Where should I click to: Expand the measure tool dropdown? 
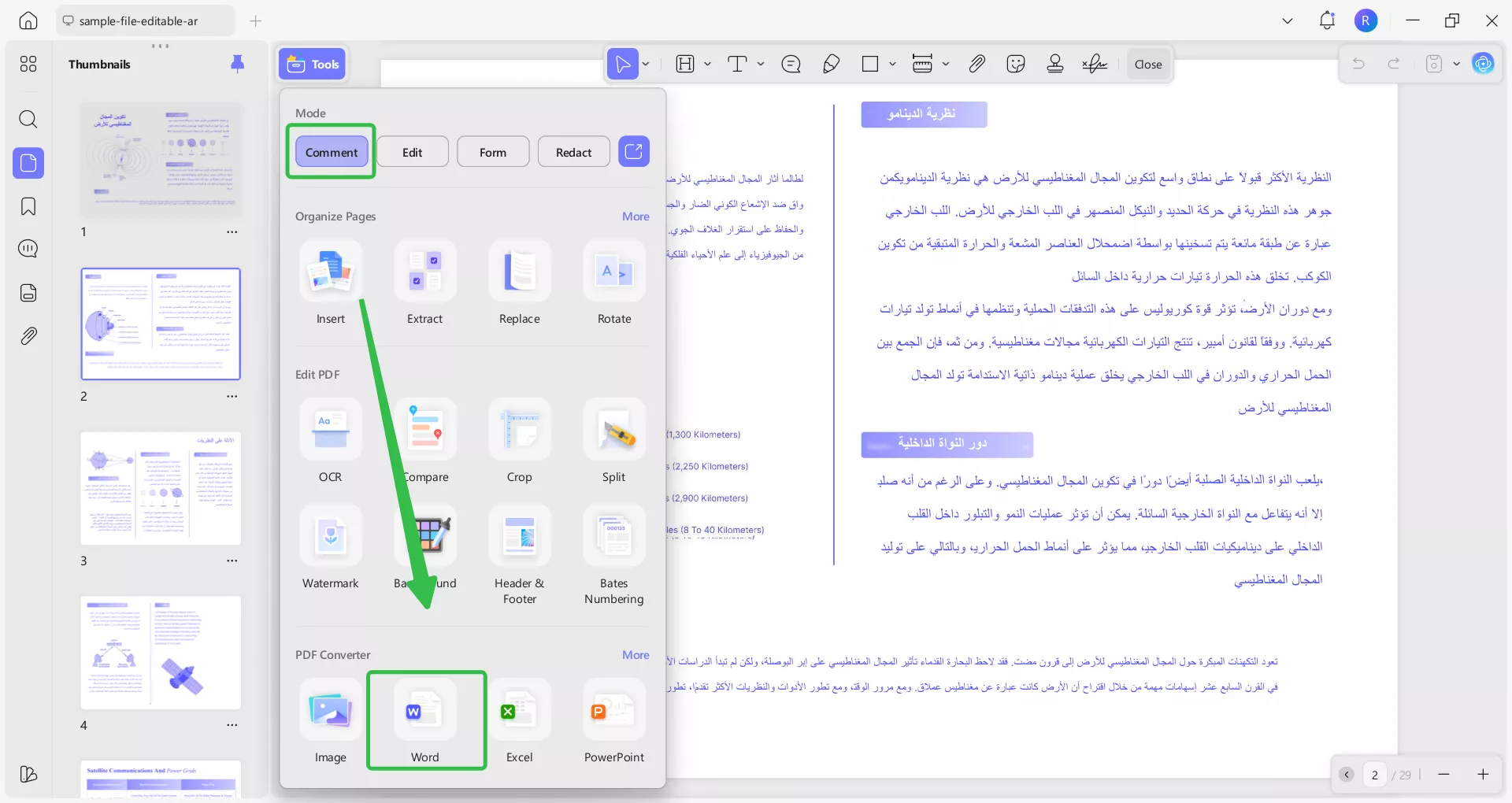[946, 65]
